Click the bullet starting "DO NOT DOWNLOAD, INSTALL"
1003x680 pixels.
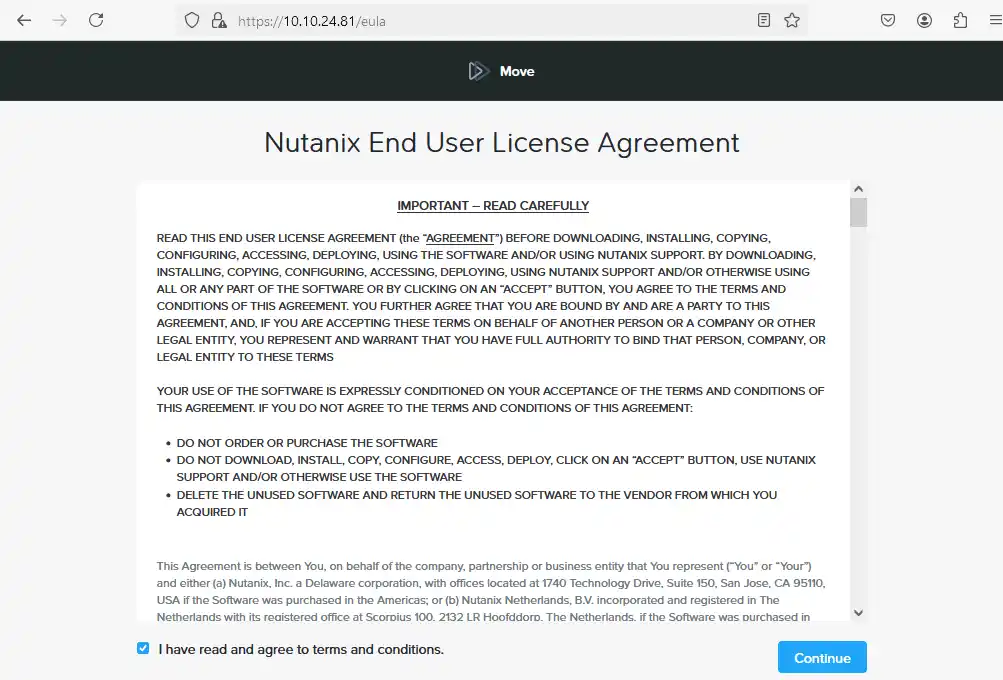pos(496,468)
